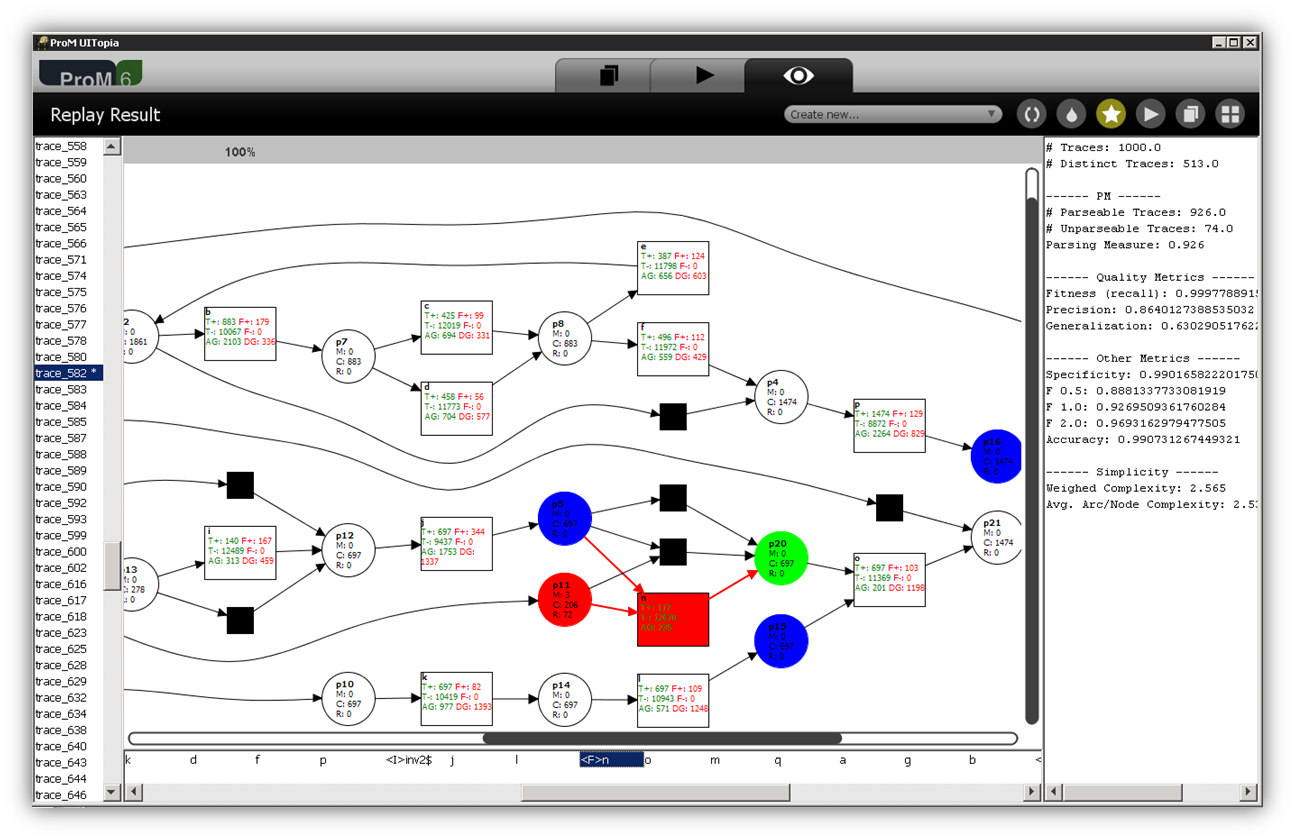
Task: Click transition o box
Action: [x=889, y=580]
